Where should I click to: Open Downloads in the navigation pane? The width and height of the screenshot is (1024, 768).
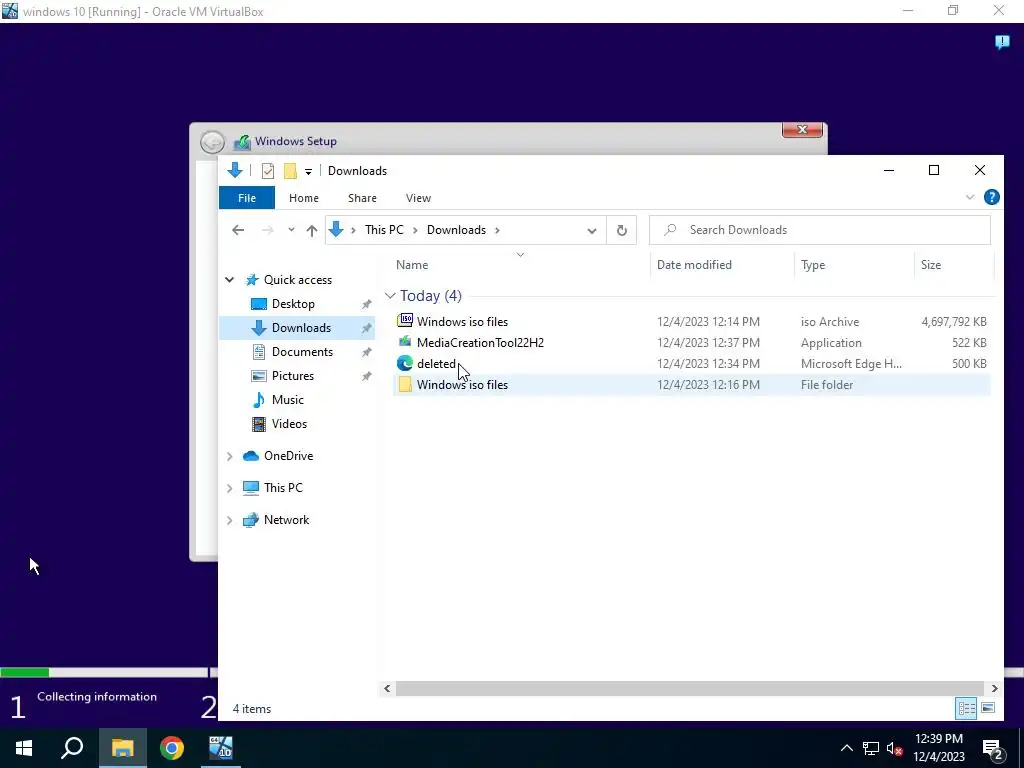click(x=301, y=328)
